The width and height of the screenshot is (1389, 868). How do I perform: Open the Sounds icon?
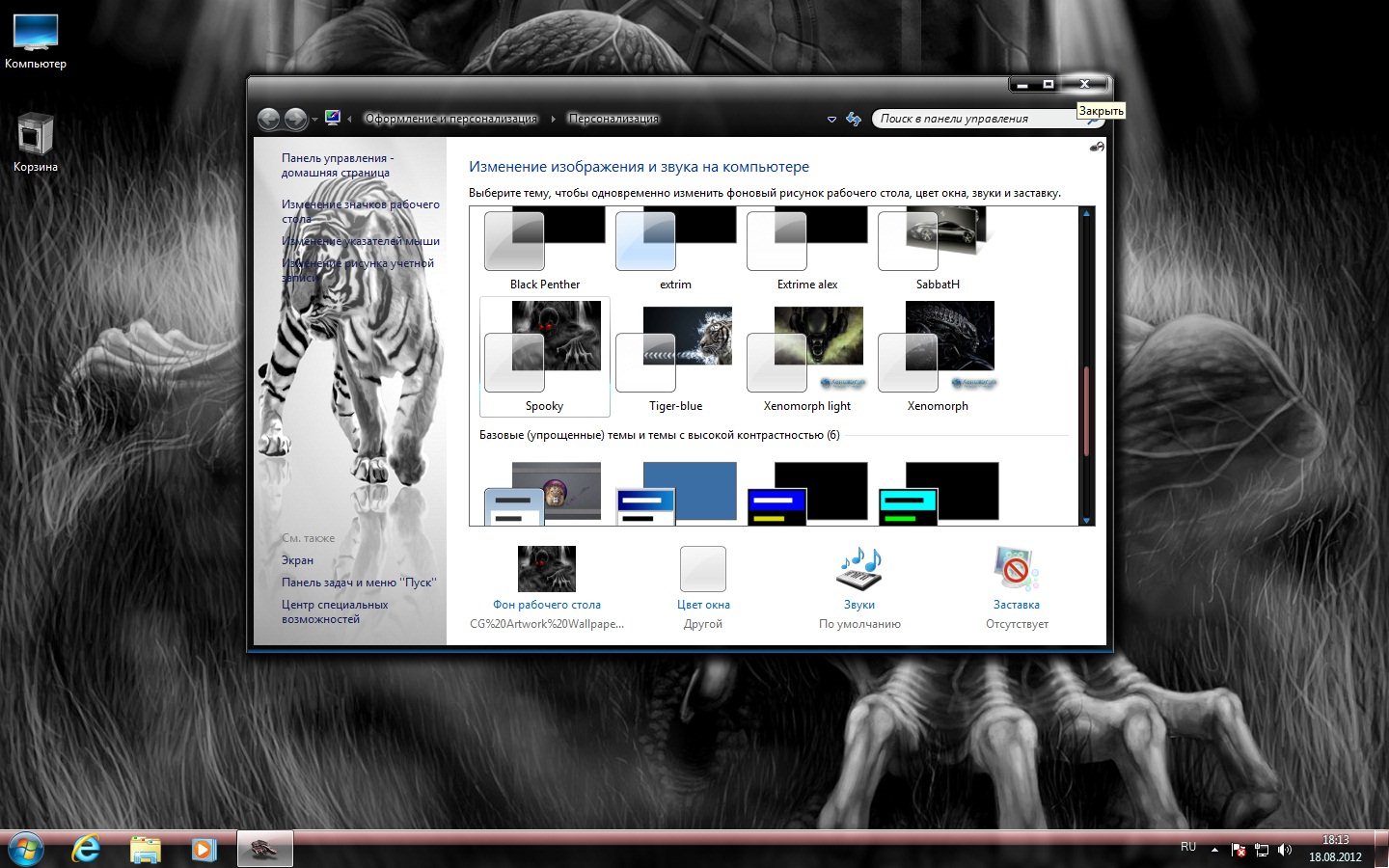pos(858,569)
